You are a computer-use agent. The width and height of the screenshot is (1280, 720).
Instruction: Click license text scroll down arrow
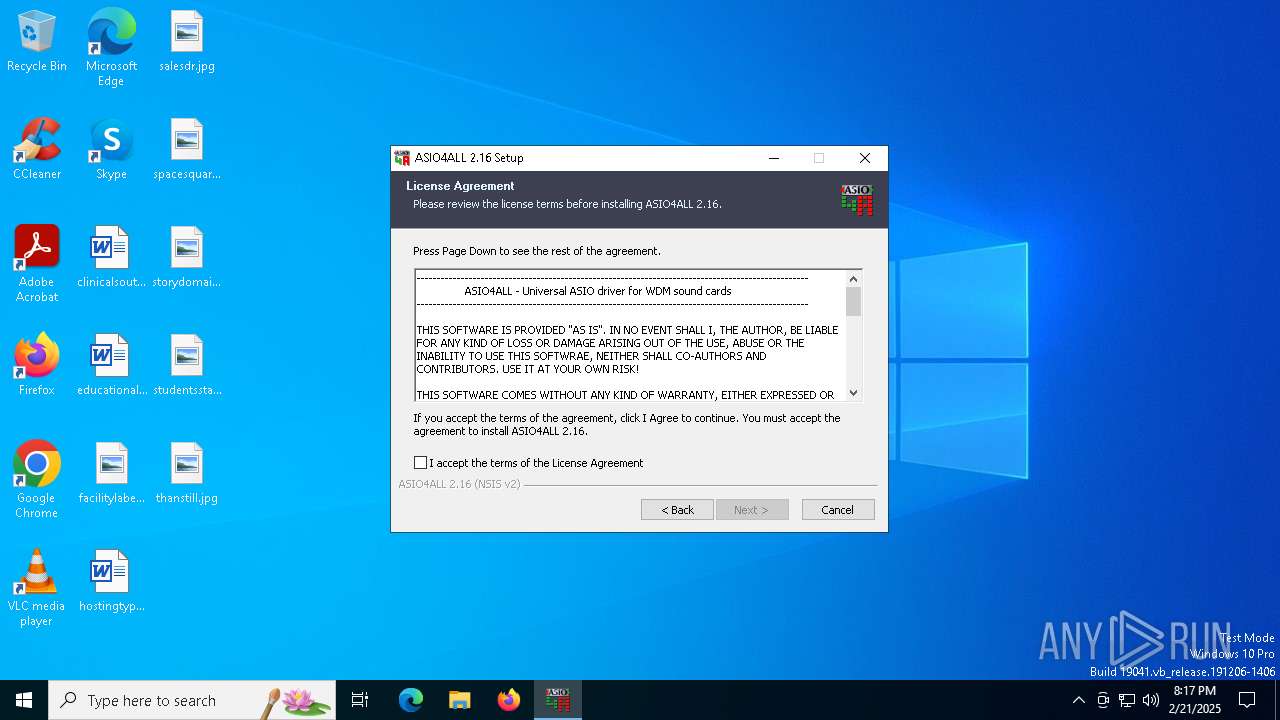click(853, 393)
